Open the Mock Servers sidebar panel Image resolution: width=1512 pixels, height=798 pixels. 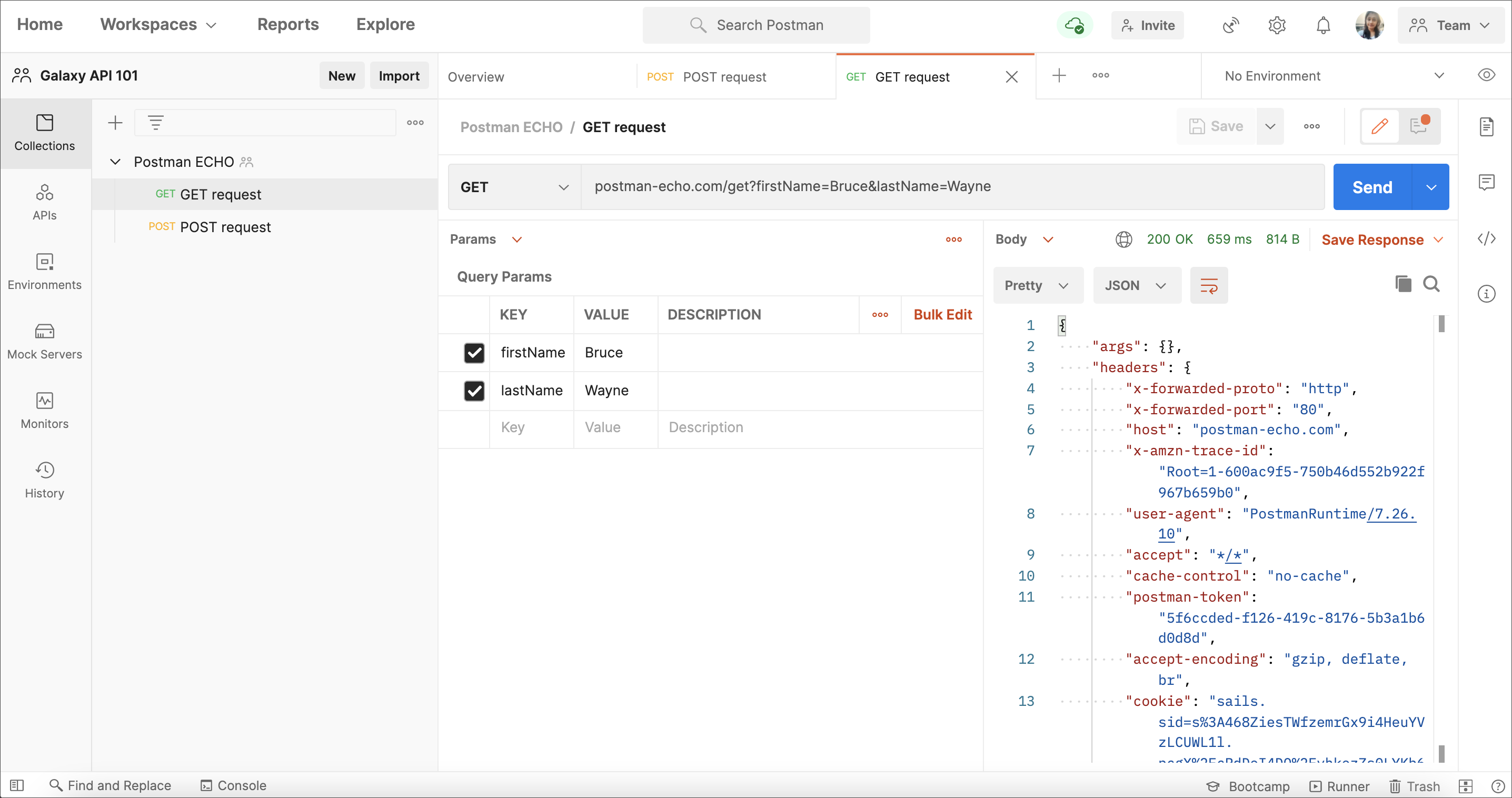45,342
